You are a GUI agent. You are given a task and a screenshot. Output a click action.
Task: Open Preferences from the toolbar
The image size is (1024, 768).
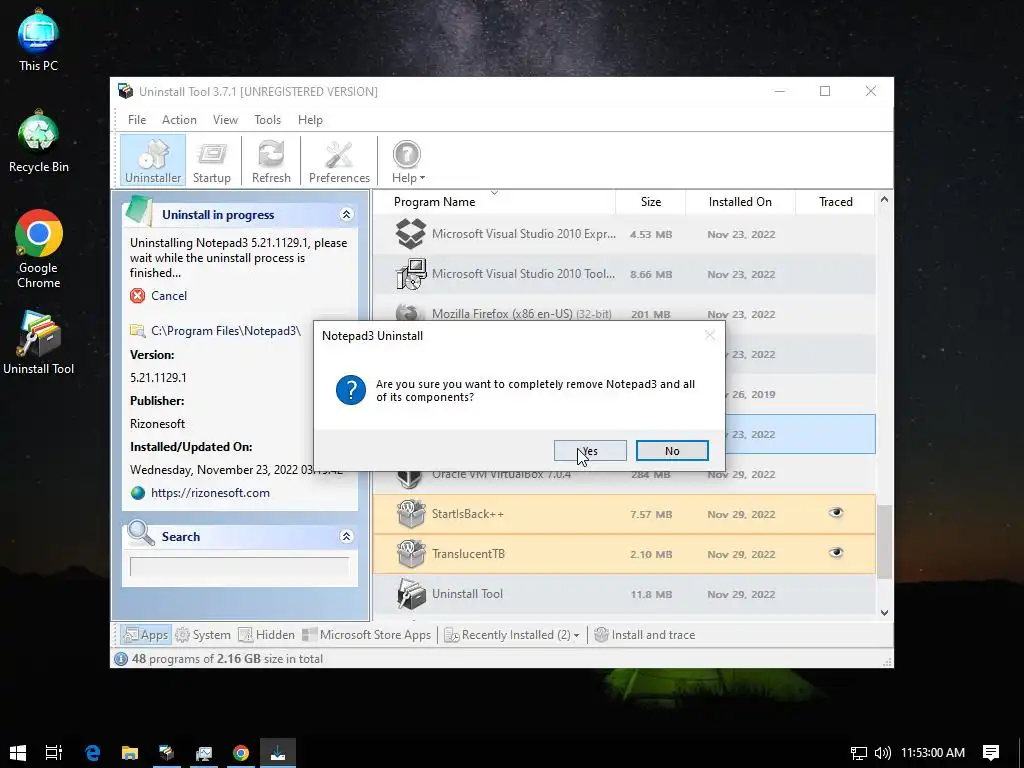click(339, 161)
